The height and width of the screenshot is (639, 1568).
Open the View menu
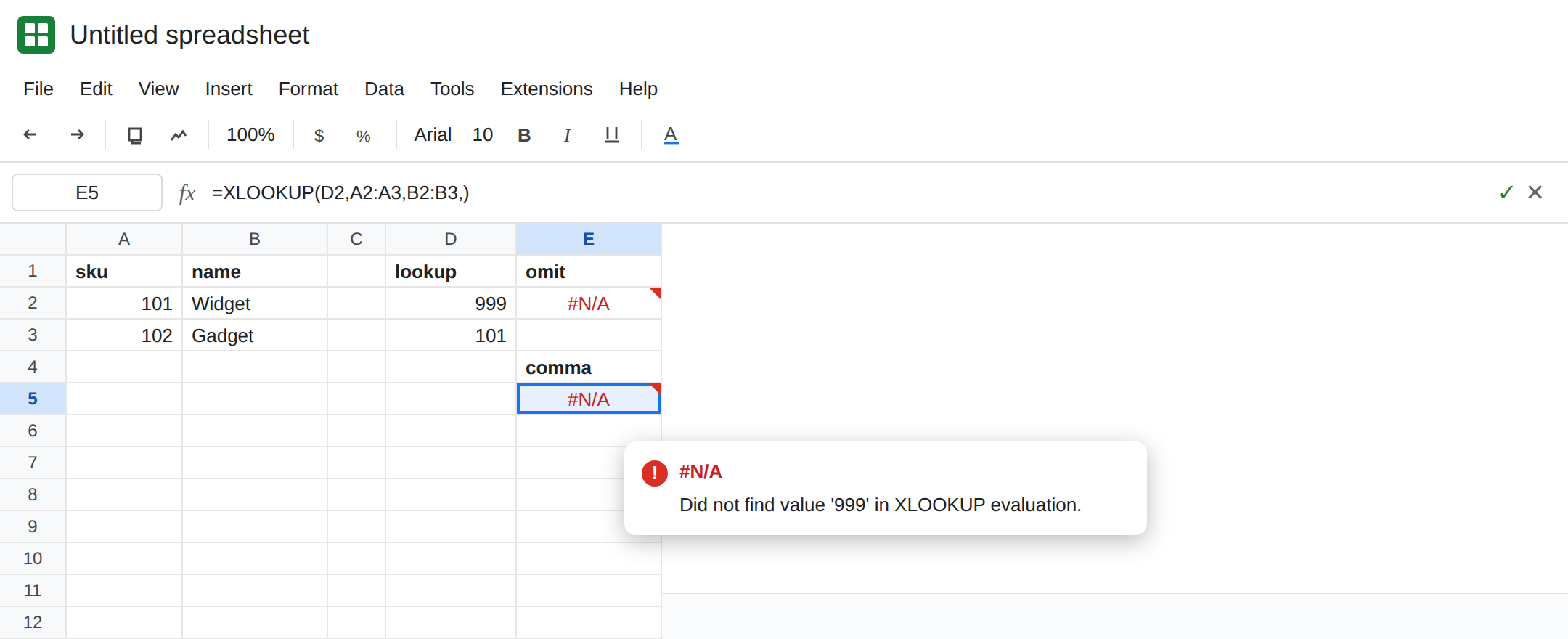click(158, 89)
